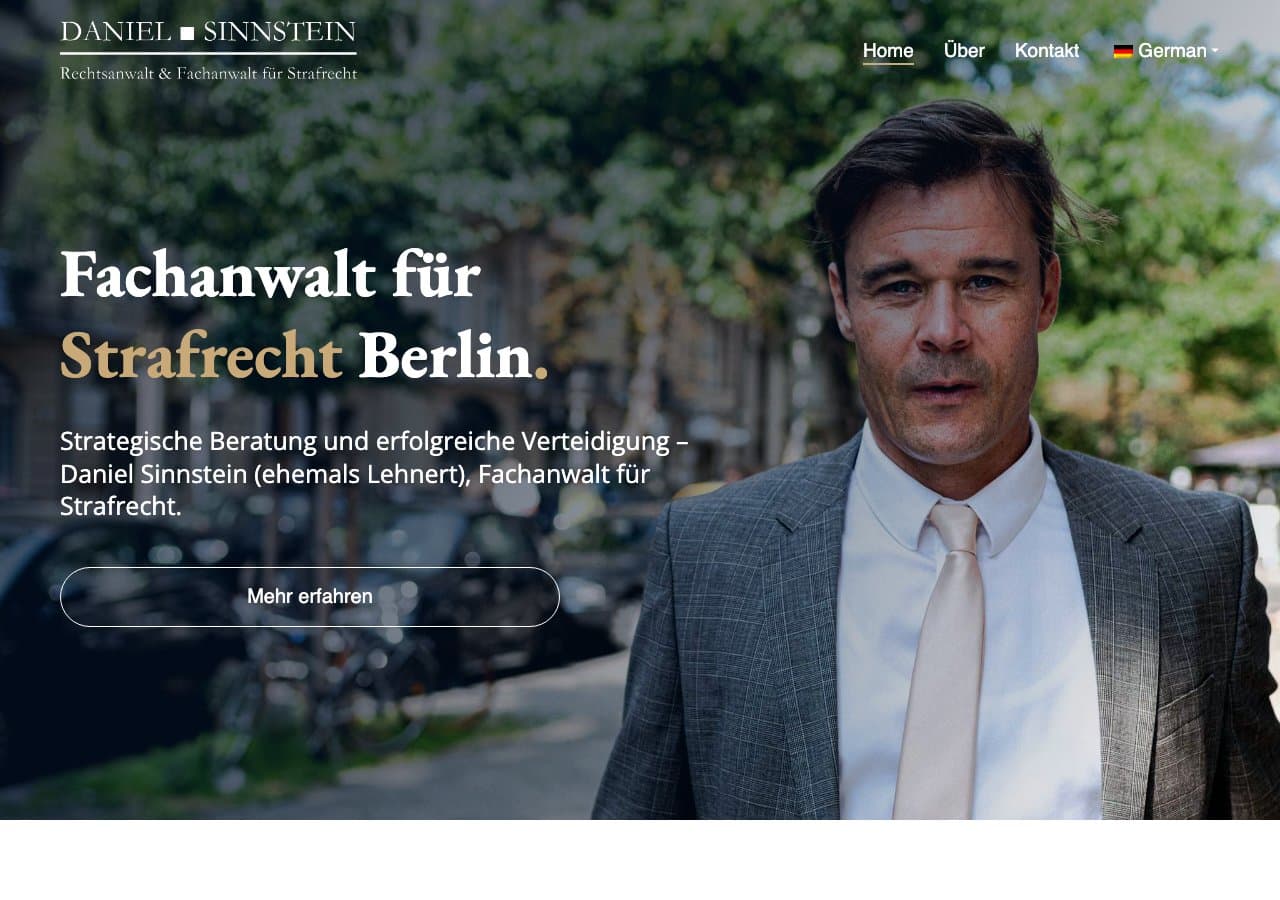Click the word SINNSTEIN in the logo
1280x900 pixels.
pos(280,32)
